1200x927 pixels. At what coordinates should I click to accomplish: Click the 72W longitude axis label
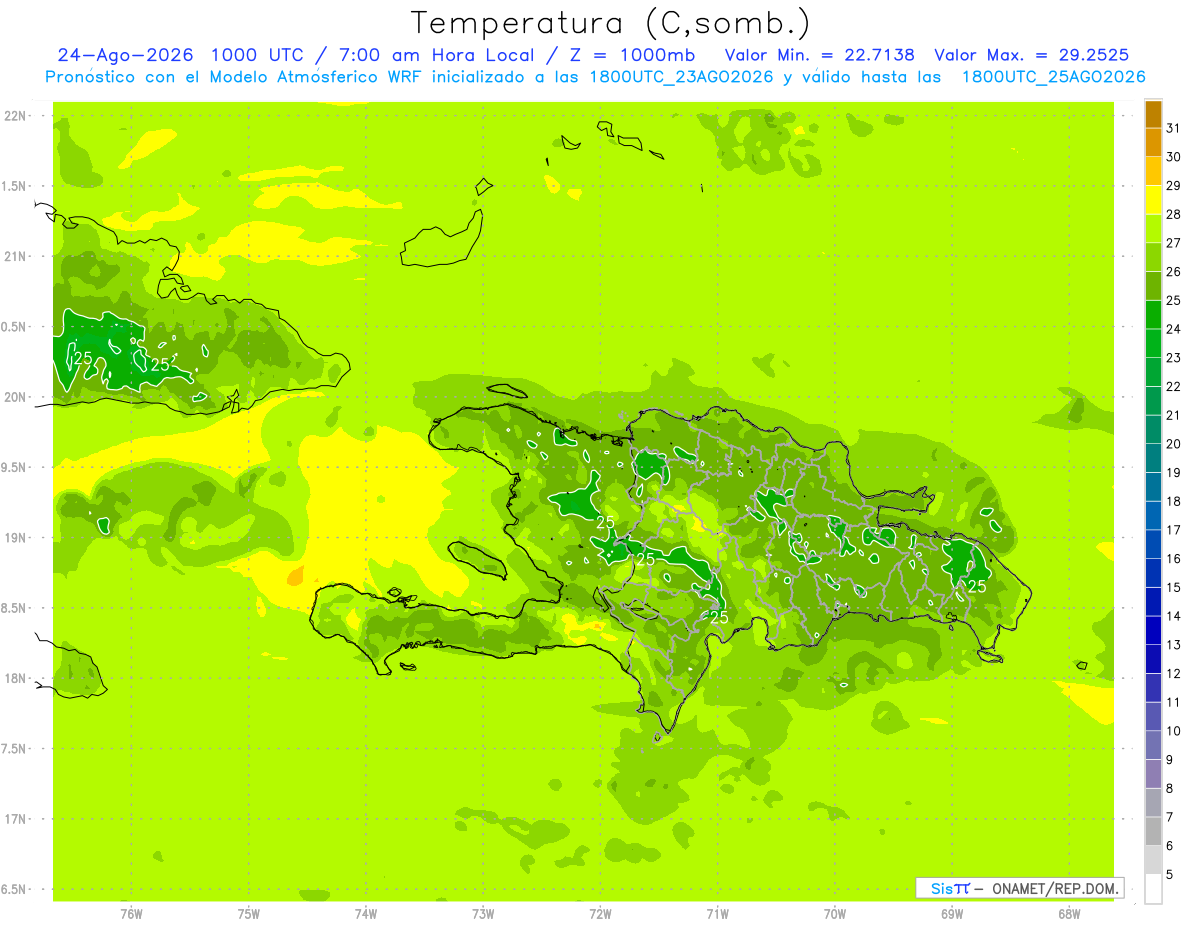click(x=600, y=913)
